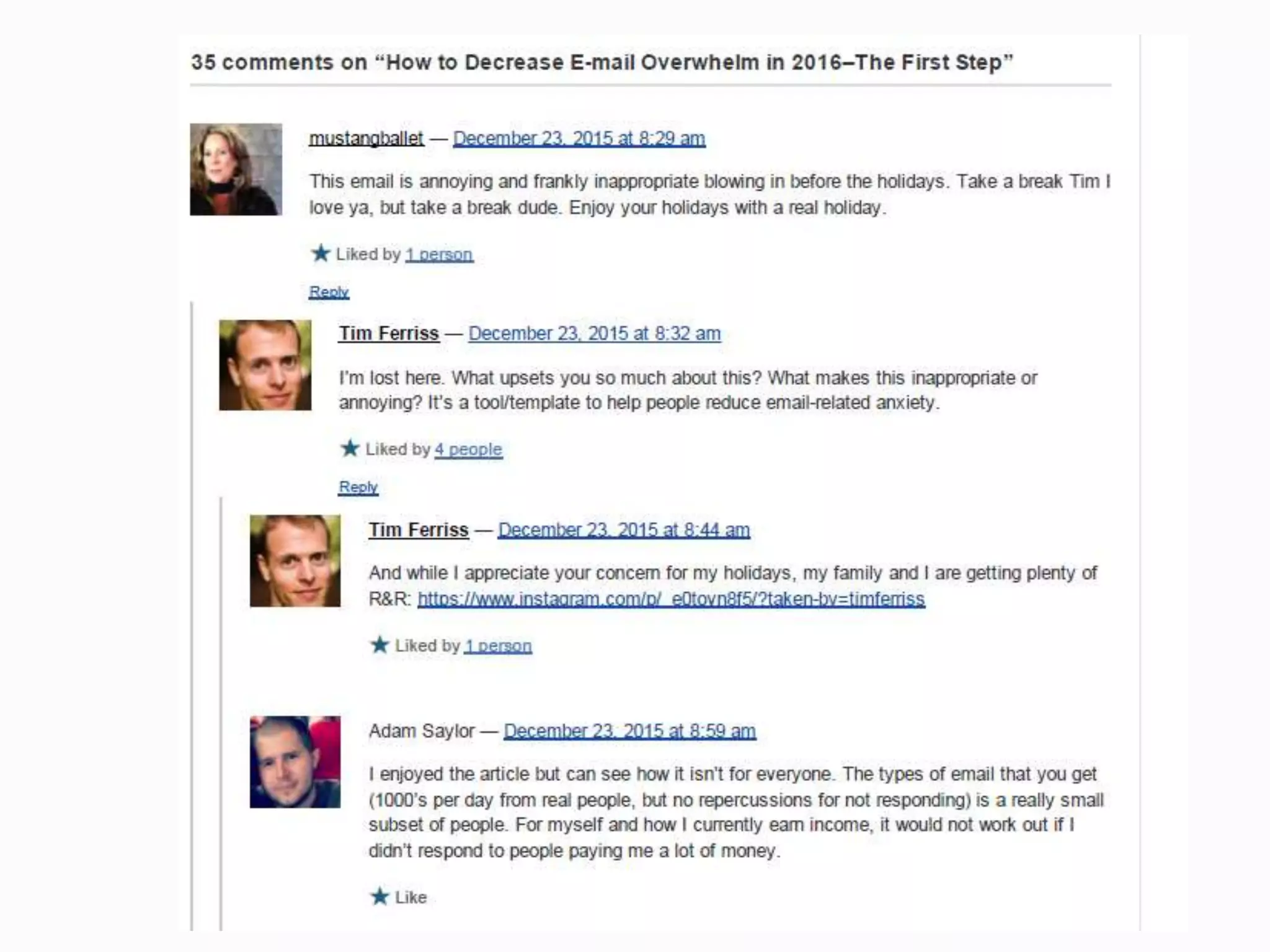The image size is (1270, 952).
Task: Click the star icon under mustangballet's comment
Action: [x=321, y=253]
